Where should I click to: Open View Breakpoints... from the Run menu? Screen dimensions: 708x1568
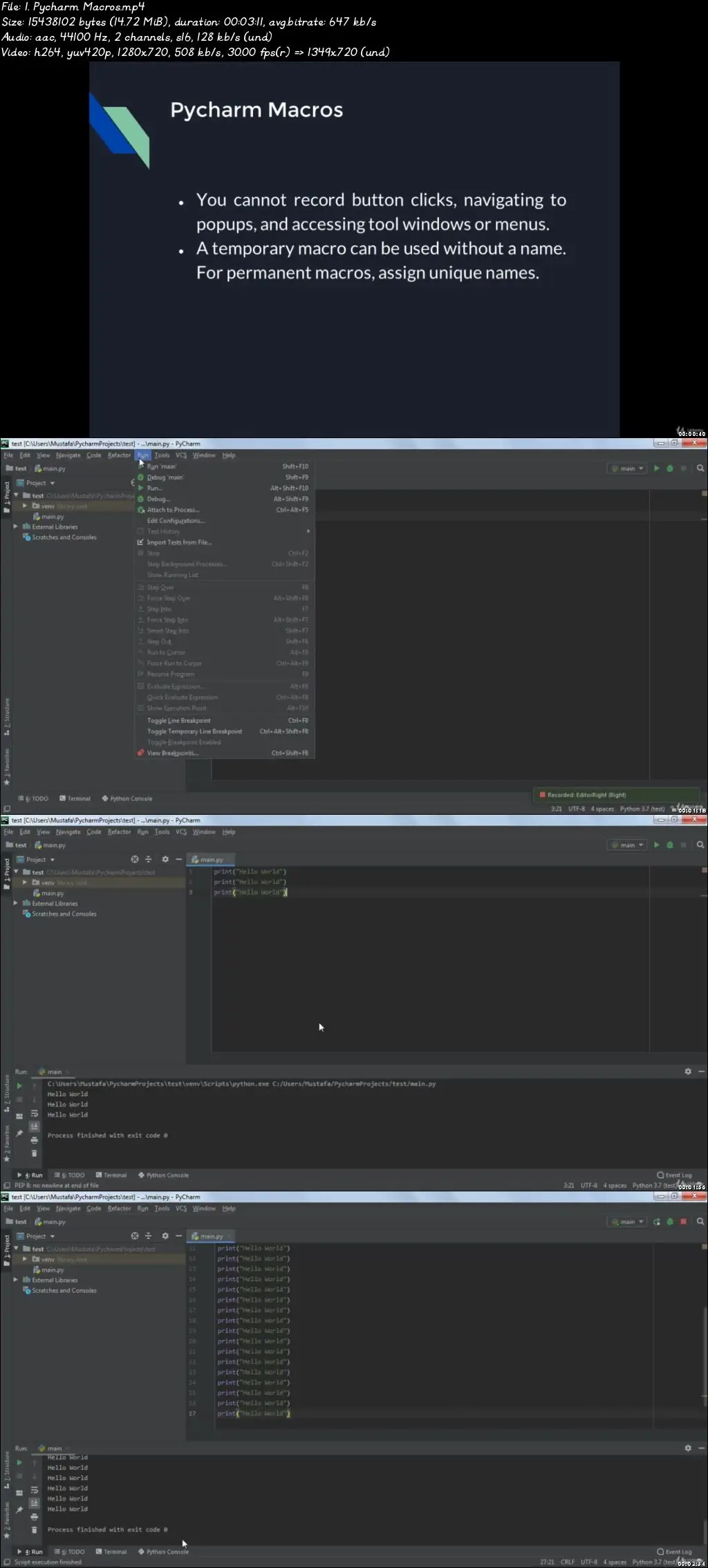(172, 753)
